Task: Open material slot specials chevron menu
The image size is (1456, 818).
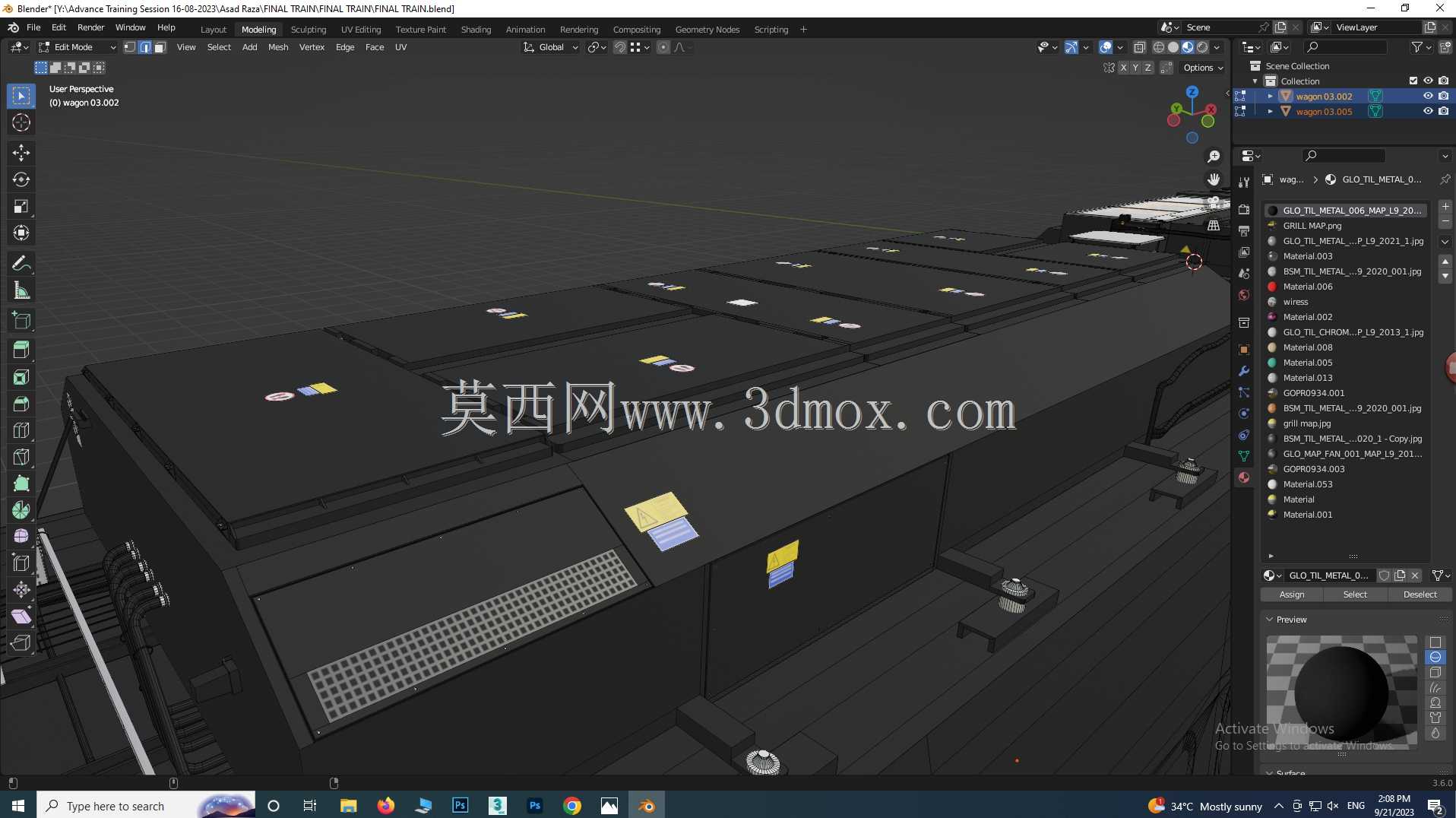Action: pos(1445,242)
